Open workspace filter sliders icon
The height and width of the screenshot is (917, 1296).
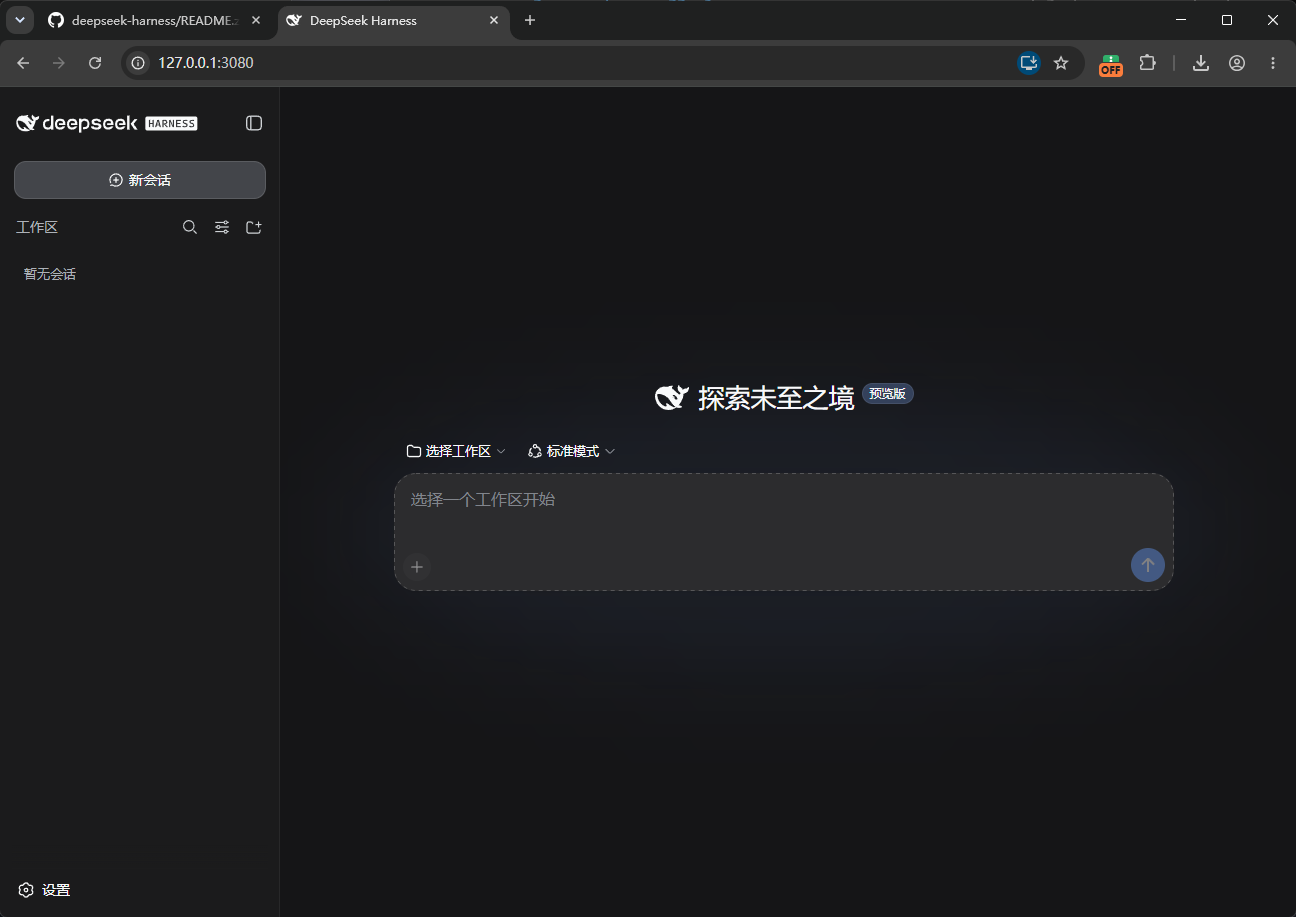click(222, 228)
